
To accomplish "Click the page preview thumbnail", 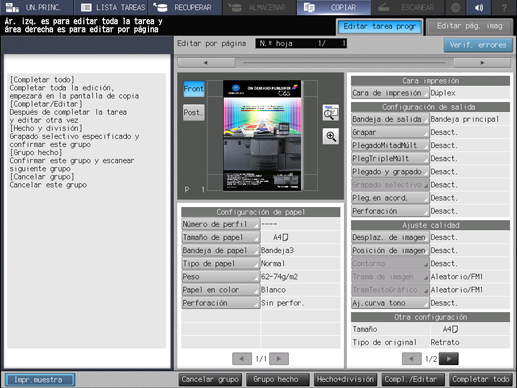I will [262, 136].
